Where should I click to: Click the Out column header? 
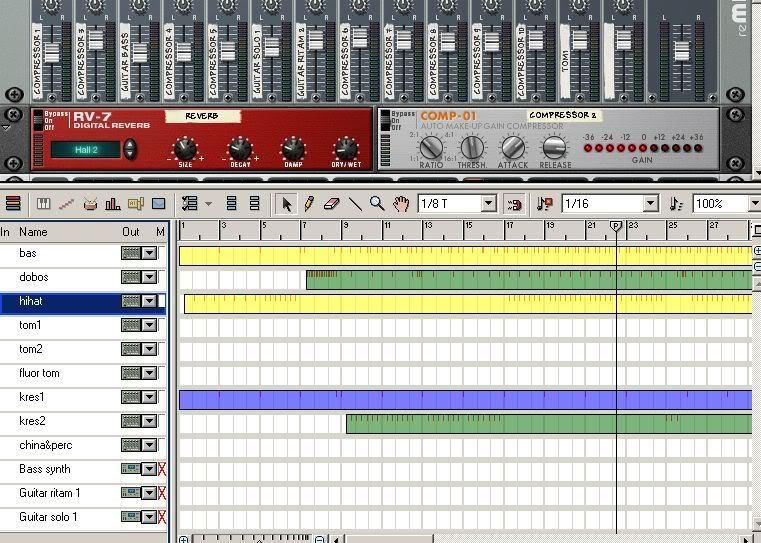131,231
